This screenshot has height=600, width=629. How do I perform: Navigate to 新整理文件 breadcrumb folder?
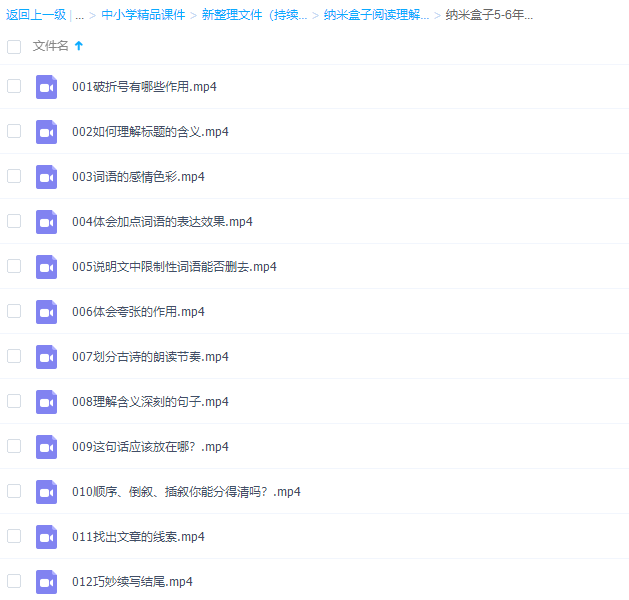coord(254,15)
